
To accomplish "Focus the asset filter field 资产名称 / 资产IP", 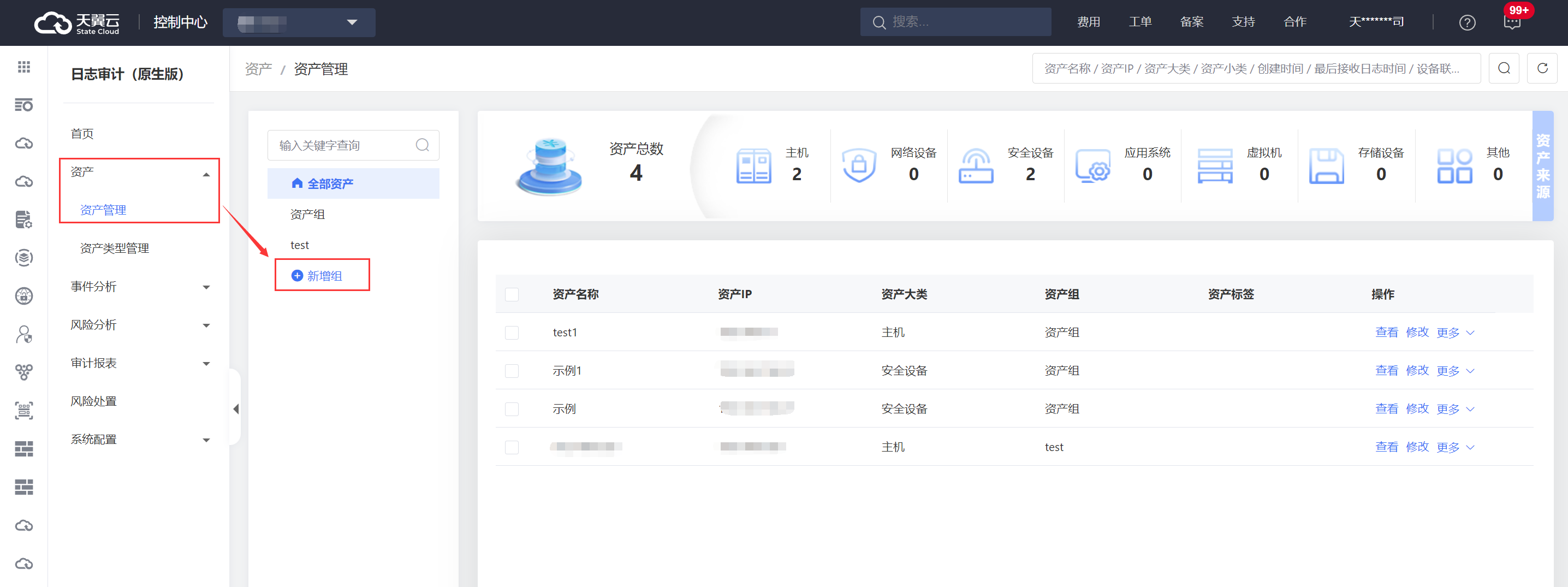I will click(1256, 68).
